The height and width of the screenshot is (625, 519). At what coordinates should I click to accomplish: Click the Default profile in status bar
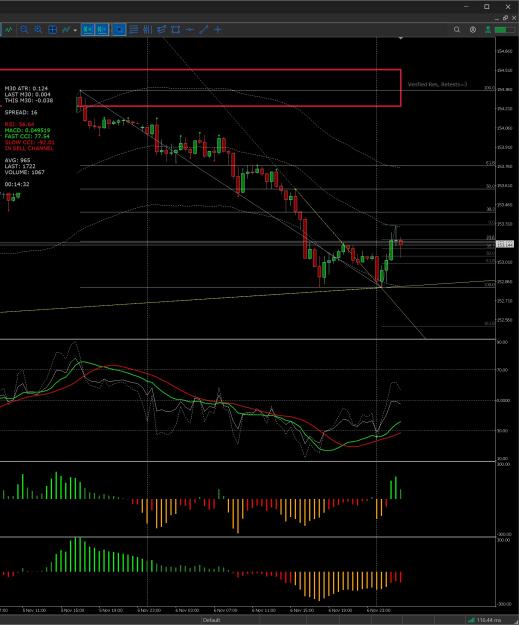(211, 620)
